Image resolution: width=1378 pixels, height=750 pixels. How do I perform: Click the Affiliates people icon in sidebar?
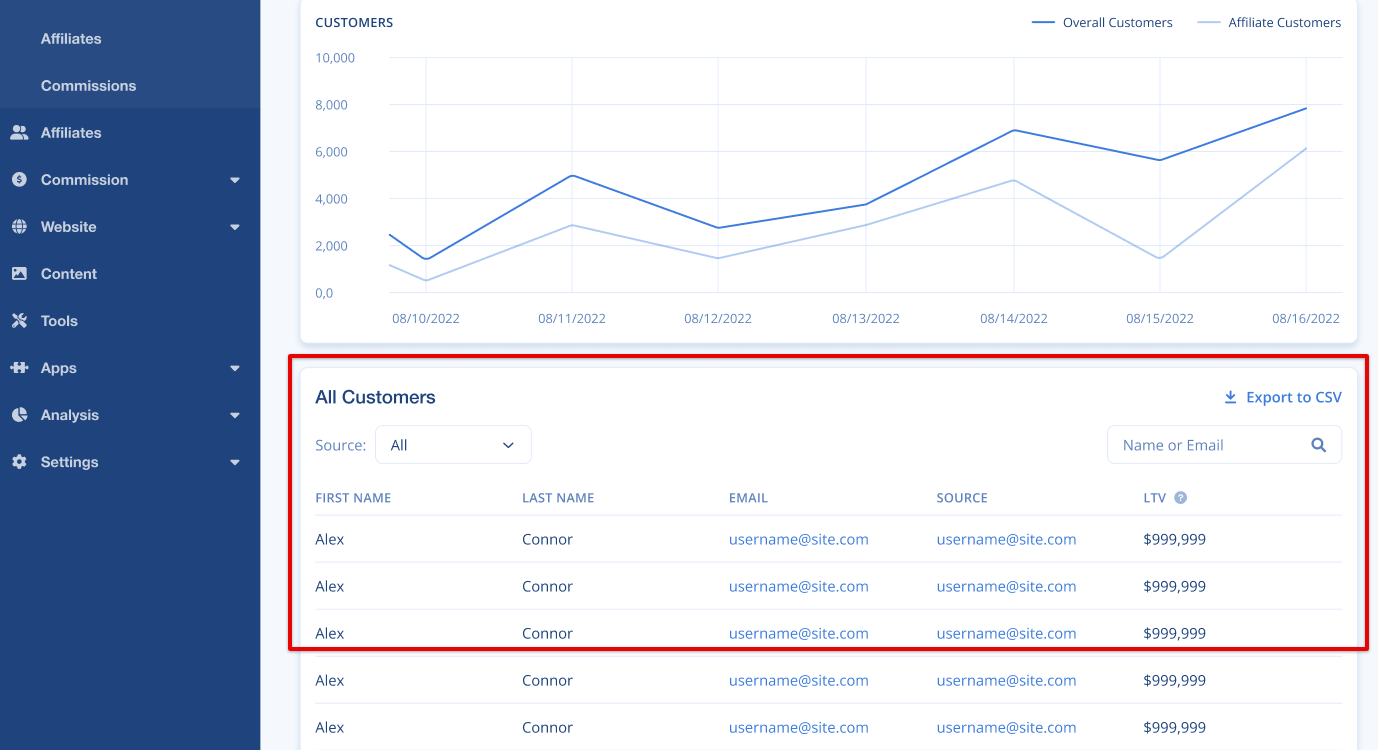point(19,132)
